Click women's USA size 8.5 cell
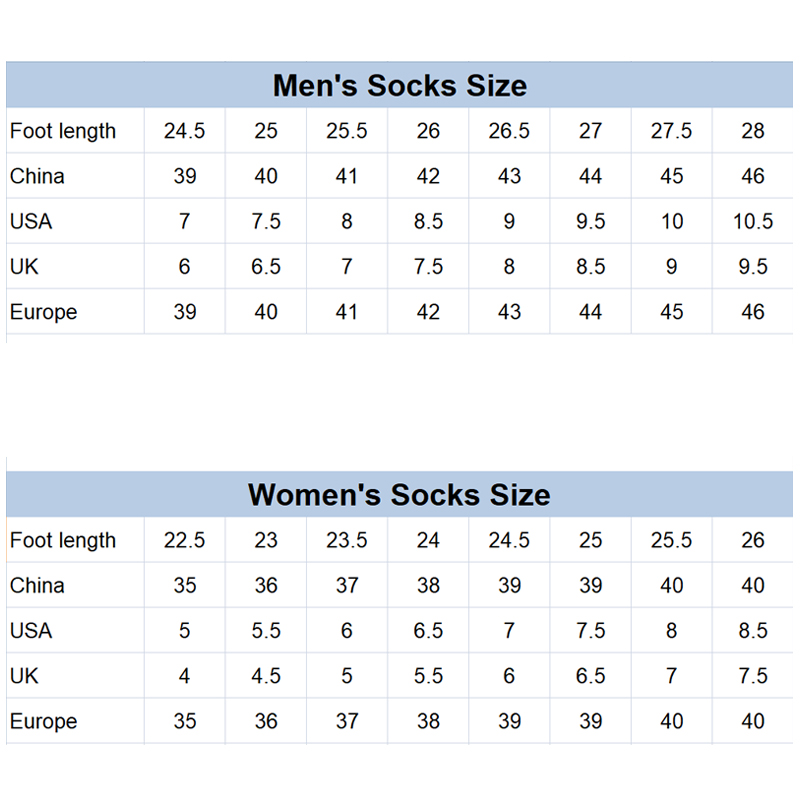The height and width of the screenshot is (800, 800). [x=753, y=631]
